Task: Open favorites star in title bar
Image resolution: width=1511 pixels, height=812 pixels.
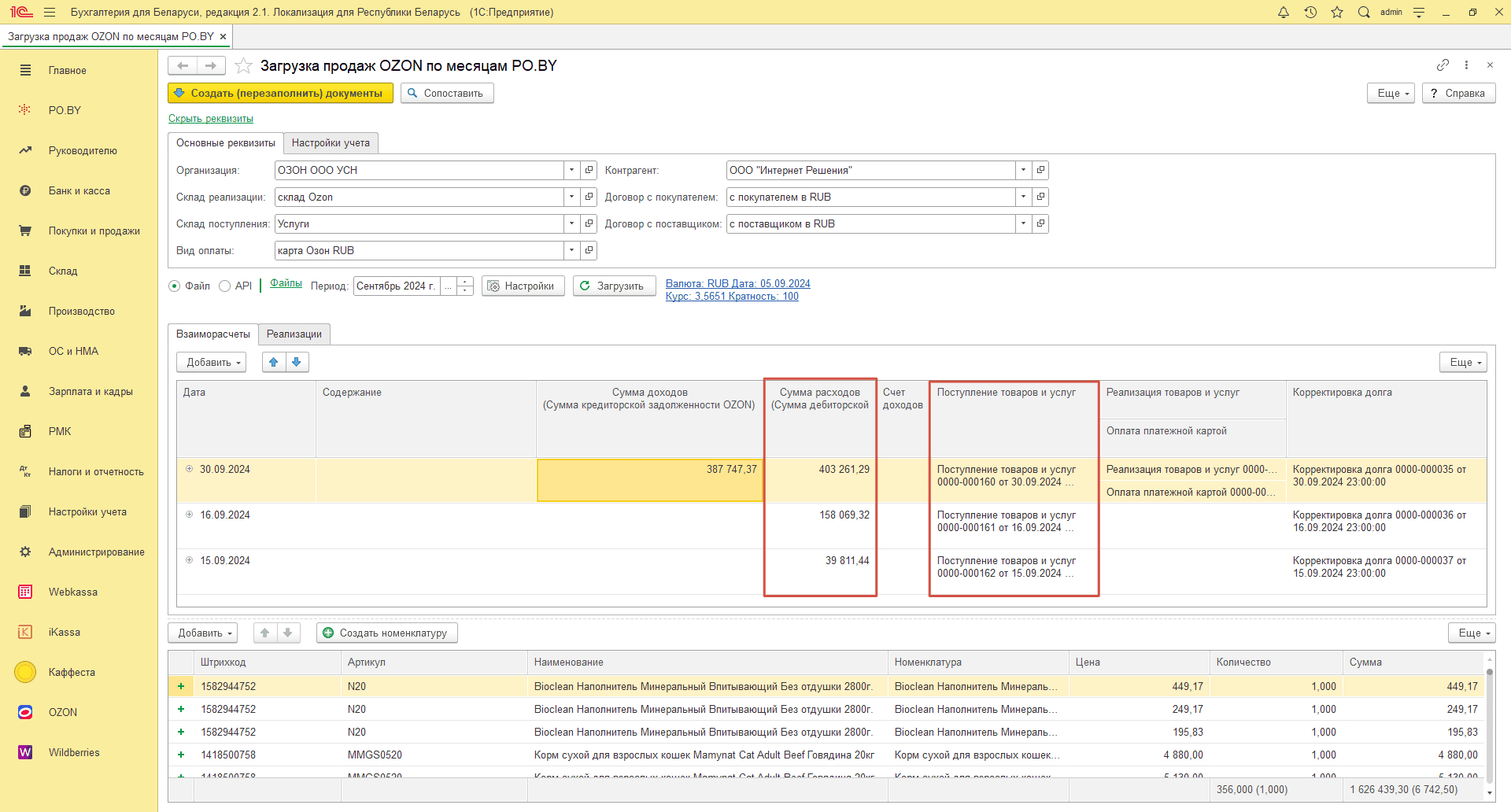Action: pyautogui.click(x=1337, y=12)
